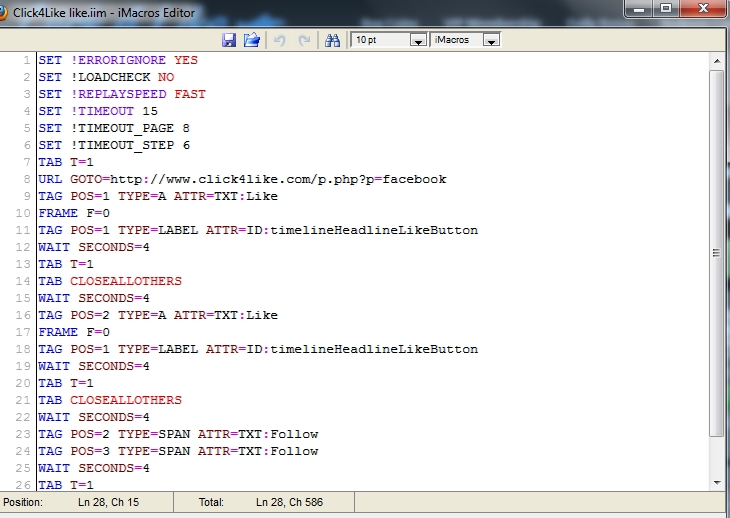Grab the vertical scrollbar thumb

(x=716, y=250)
